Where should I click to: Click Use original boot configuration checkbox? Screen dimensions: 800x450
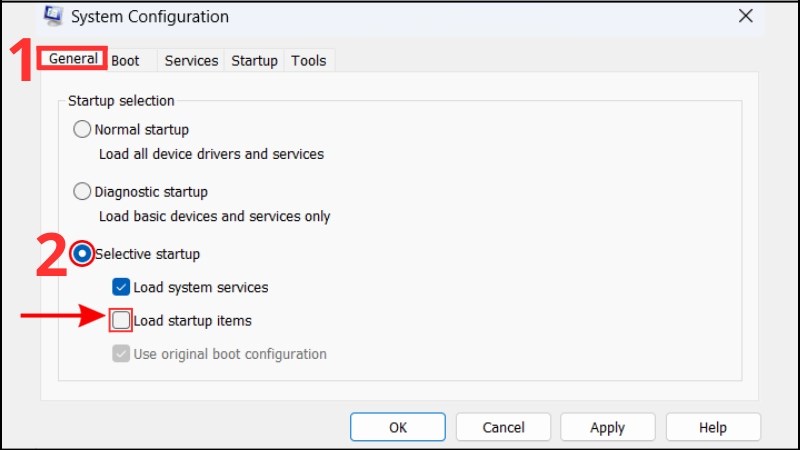click(x=121, y=354)
